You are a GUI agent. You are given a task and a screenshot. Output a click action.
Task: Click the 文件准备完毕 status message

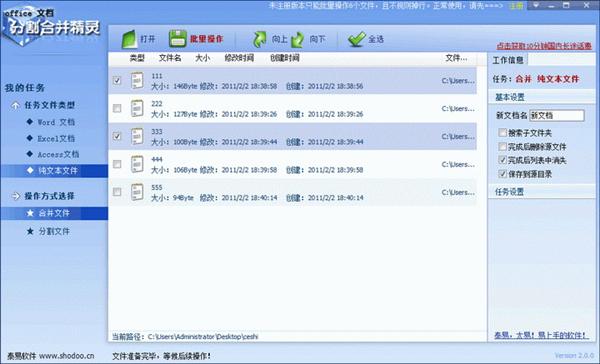click(161, 356)
